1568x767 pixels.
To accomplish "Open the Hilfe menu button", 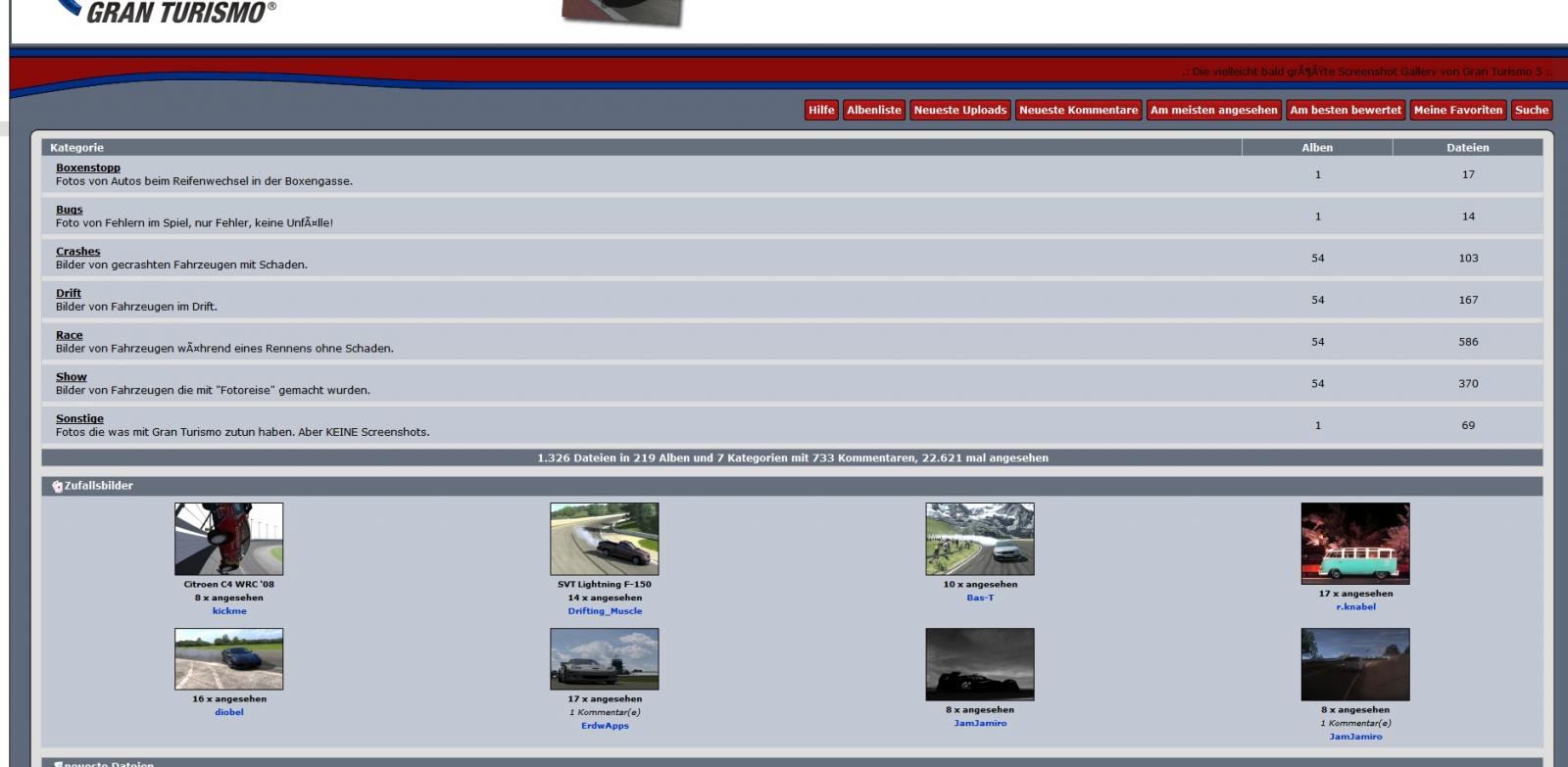I will coord(821,111).
